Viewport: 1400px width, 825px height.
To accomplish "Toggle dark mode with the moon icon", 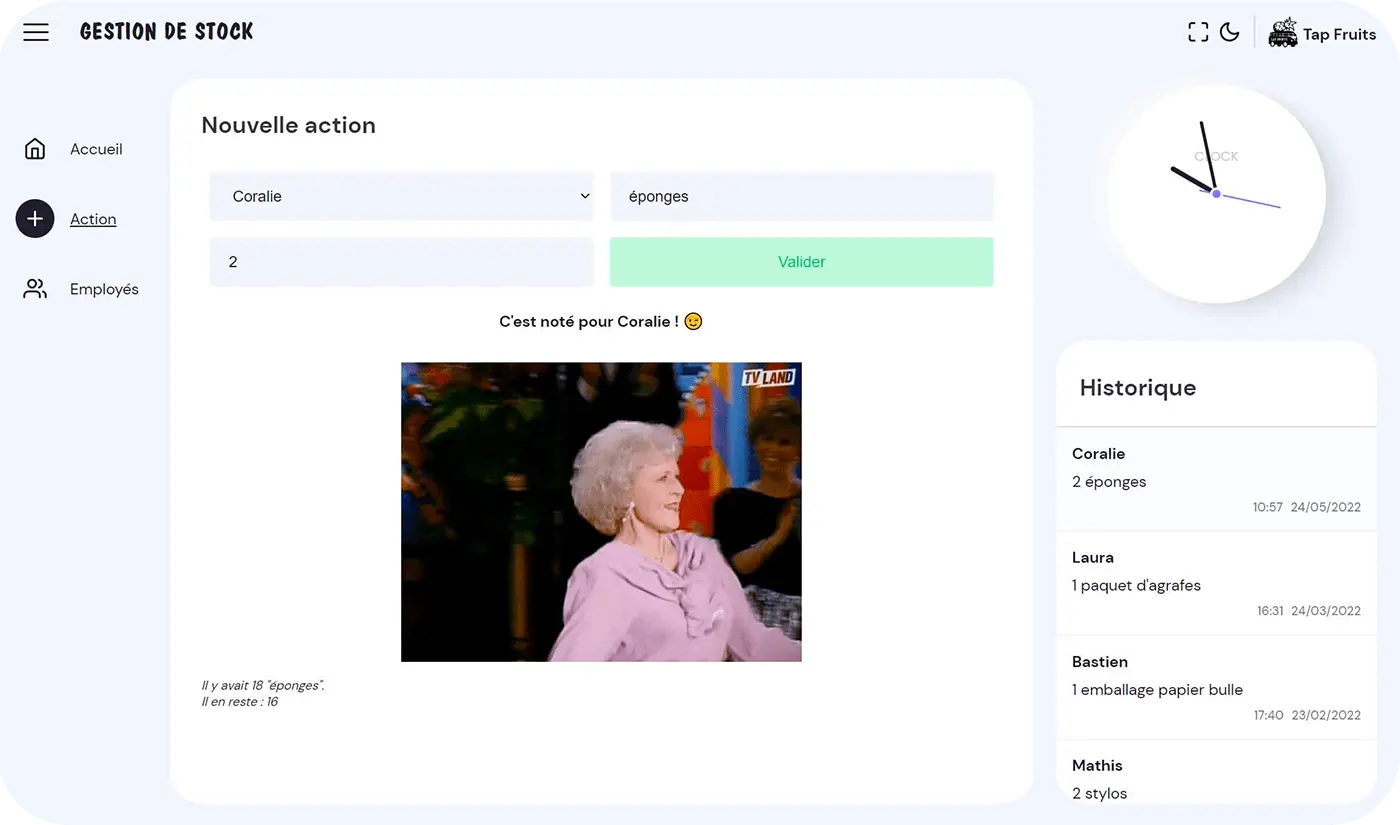I will pos(1230,33).
